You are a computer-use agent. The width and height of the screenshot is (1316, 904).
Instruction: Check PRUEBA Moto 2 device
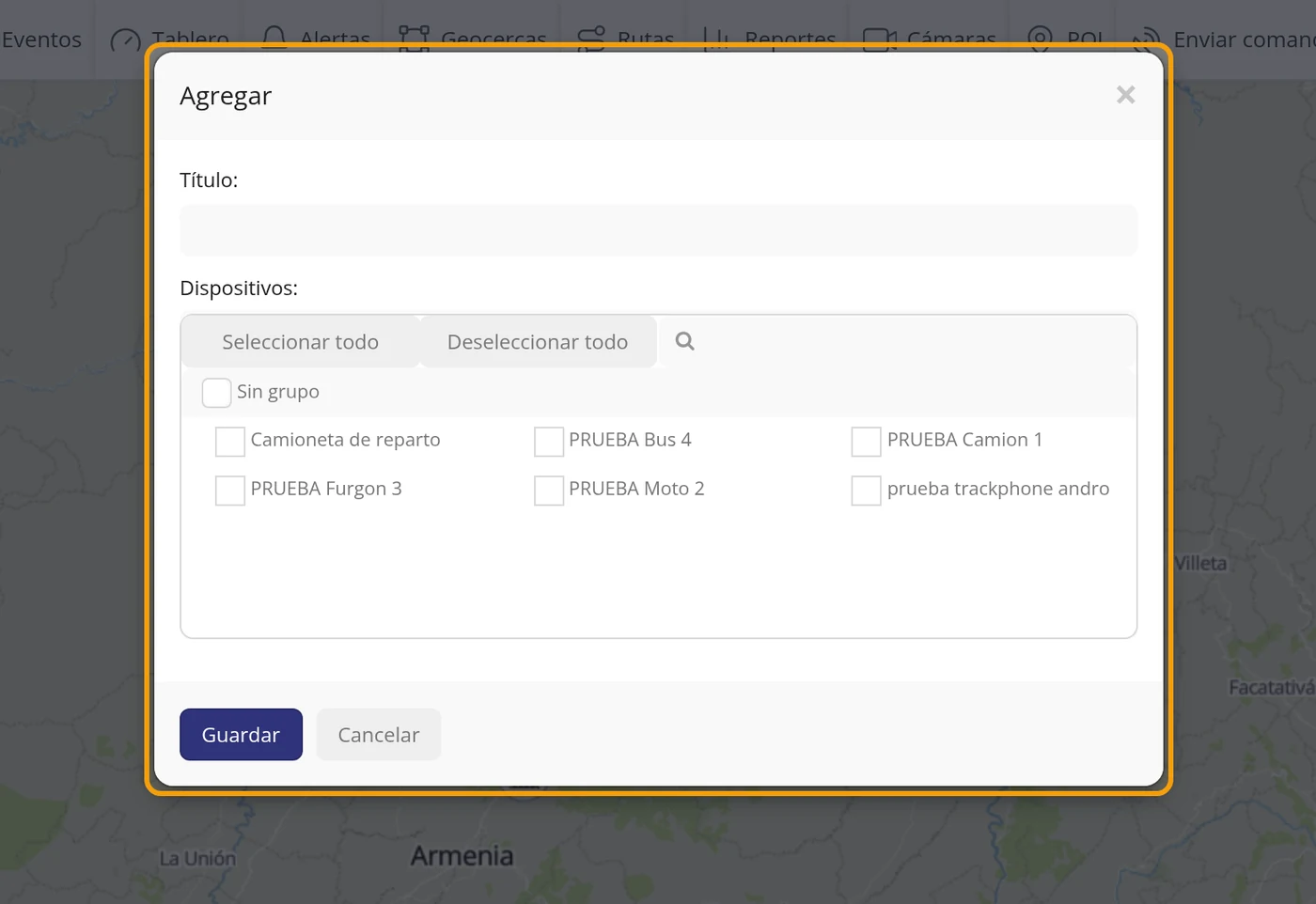pos(549,490)
